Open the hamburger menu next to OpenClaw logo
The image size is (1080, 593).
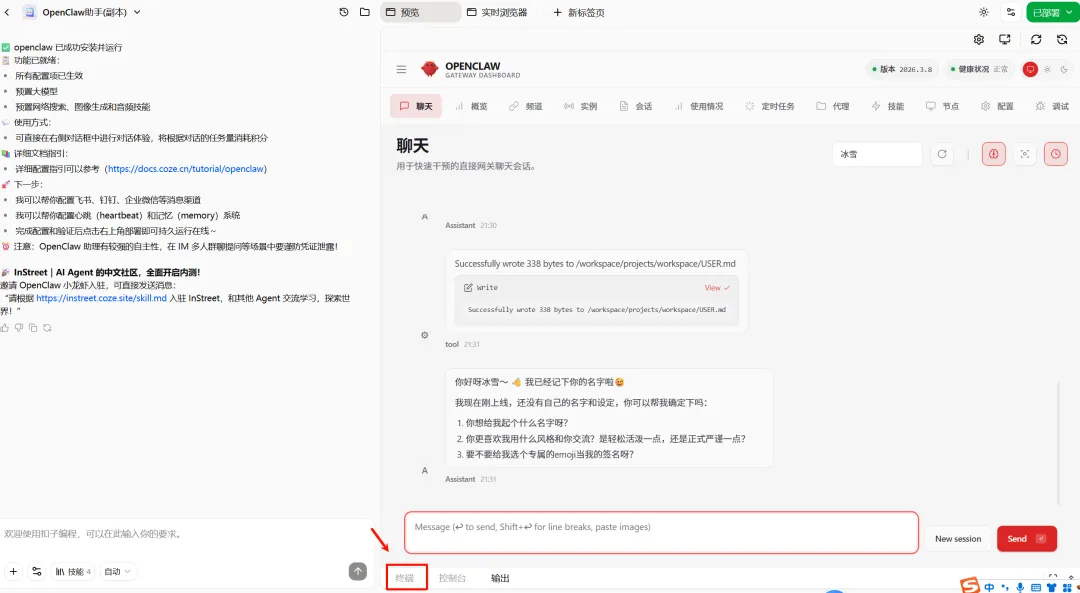402,70
